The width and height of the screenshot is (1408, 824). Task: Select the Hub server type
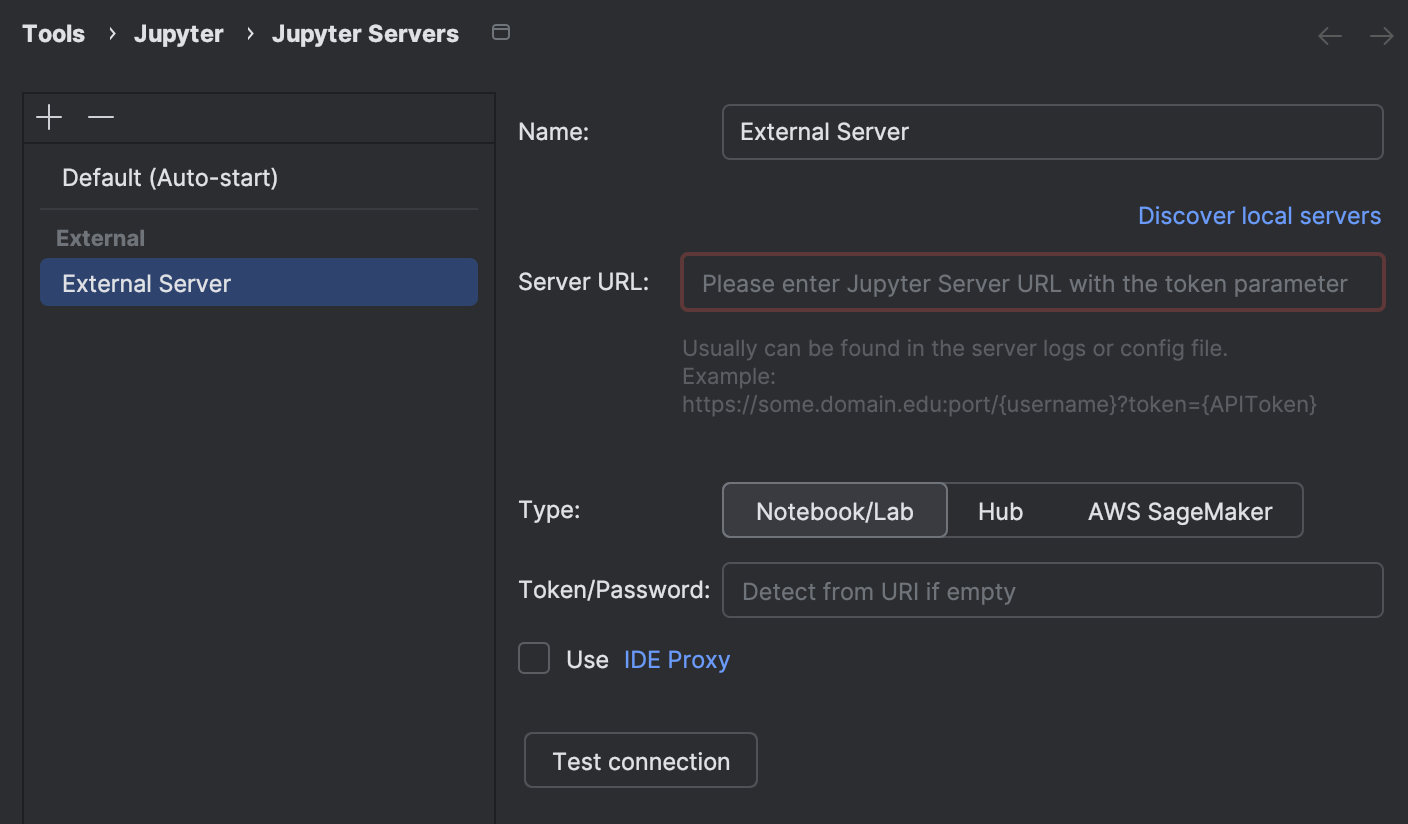tap(1000, 510)
